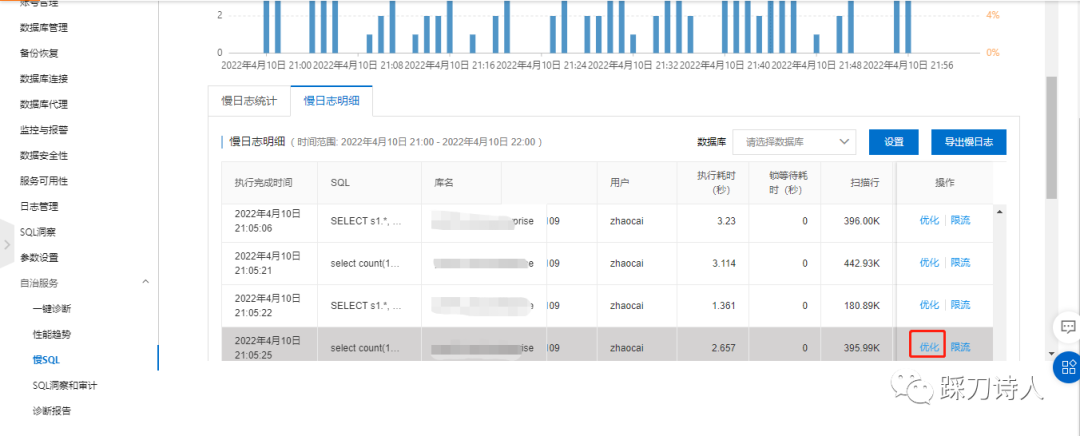
Task: Click 优化 for the 21:05:21 row
Action: [929, 263]
